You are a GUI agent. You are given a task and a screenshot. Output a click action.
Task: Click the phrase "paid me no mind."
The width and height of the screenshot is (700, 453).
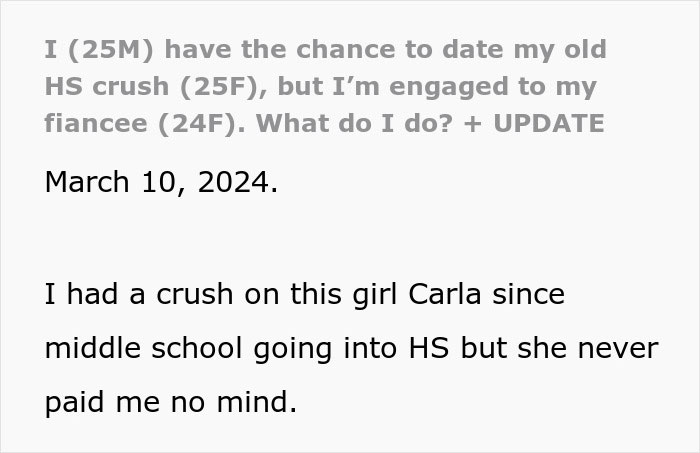171,403
